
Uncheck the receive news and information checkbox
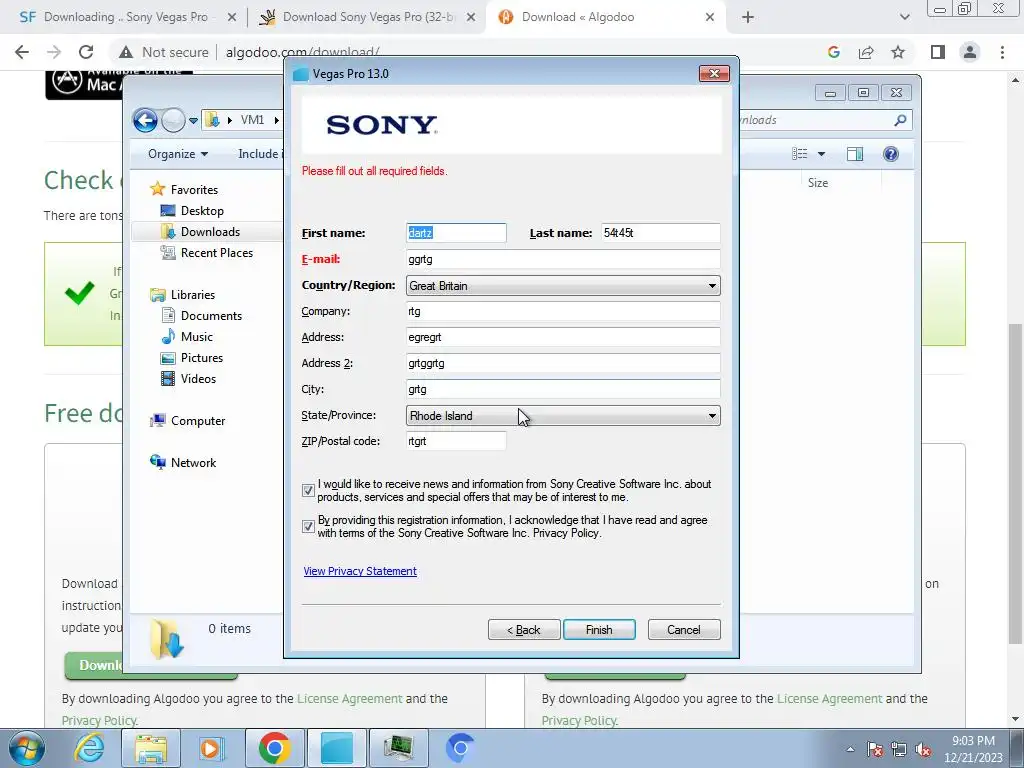coord(308,490)
